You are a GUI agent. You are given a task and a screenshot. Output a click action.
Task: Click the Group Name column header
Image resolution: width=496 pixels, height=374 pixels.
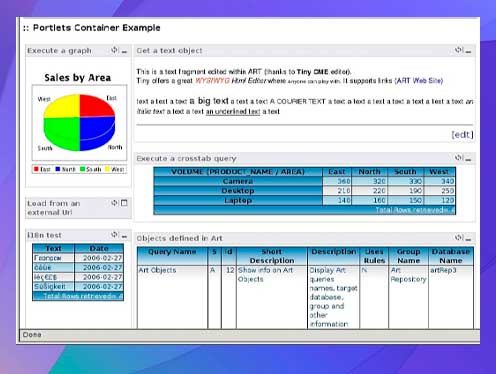pyautogui.click(x=409, y=256)
